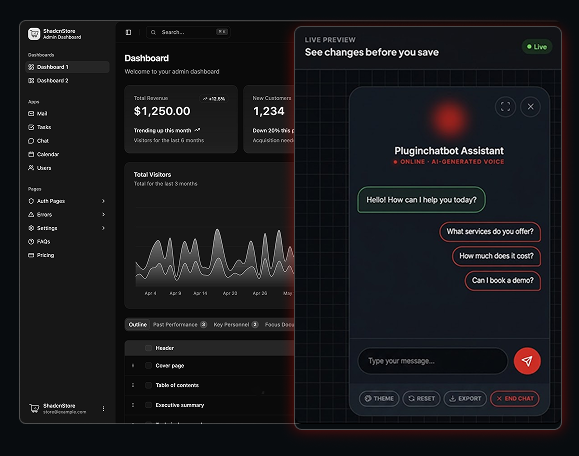
Task: Click the search magnifier icon
Action: point(153,32)
